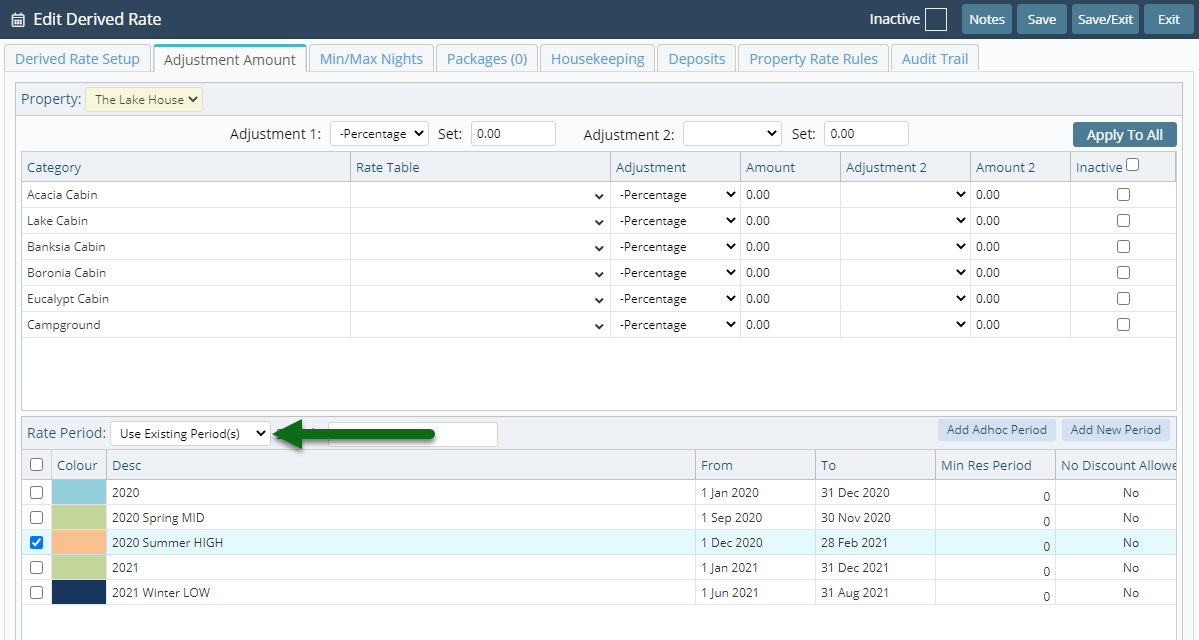Toggle the Inactive column header checkbox
1199x640 pixels.
1132,165
